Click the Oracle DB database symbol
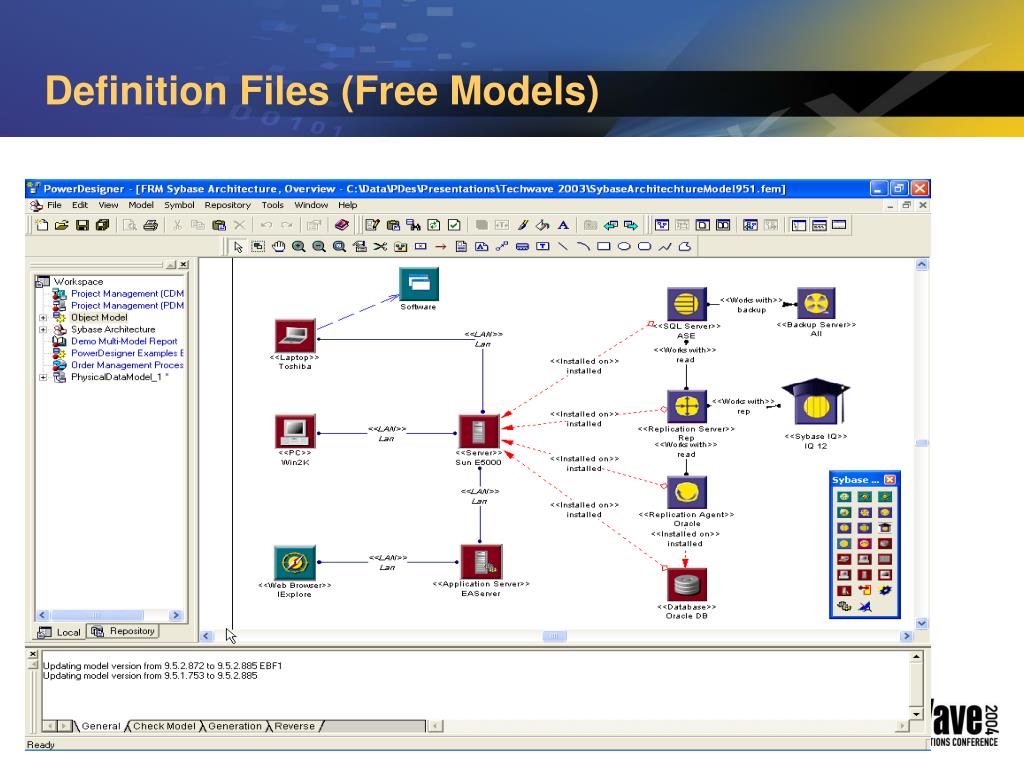 point(686,584)
